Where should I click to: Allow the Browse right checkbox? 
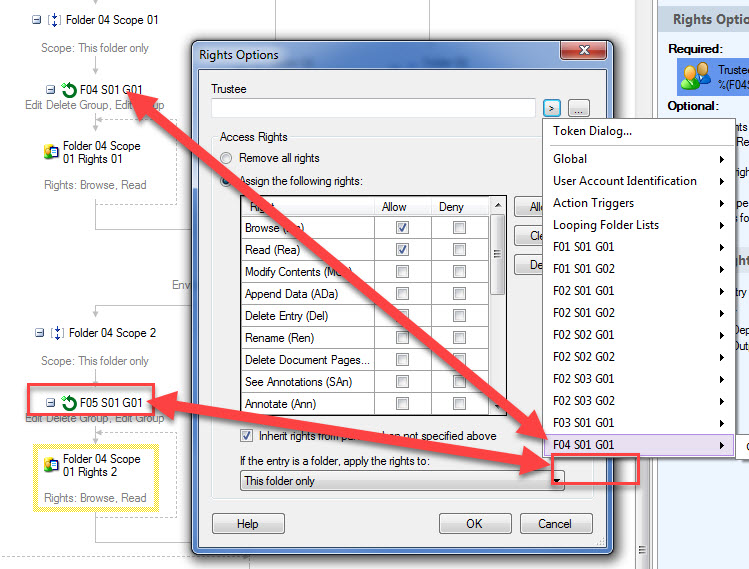click(x=402, y=228)
